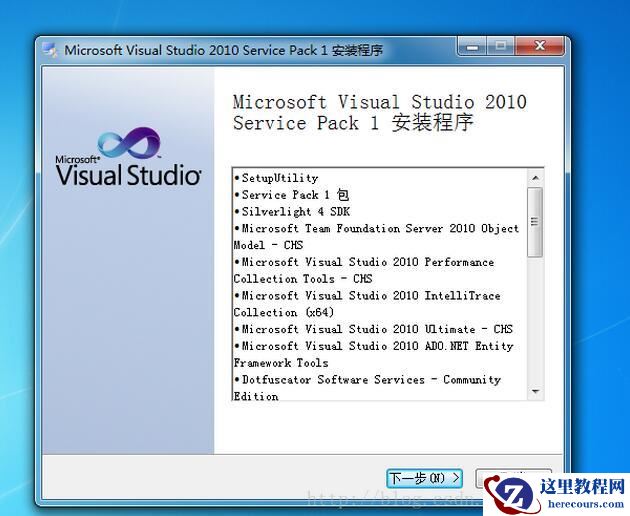
Task: Click the window title bar text
Action: click(x=223, y=50)
